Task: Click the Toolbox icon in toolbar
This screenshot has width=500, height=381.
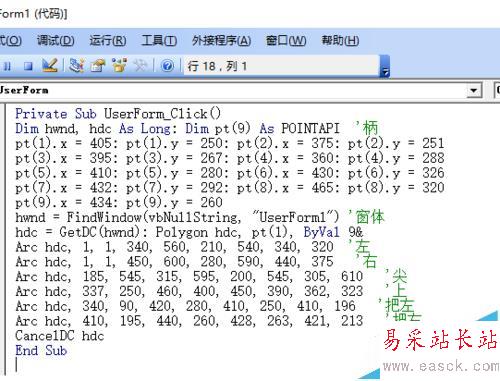Action: coord(140,65)
